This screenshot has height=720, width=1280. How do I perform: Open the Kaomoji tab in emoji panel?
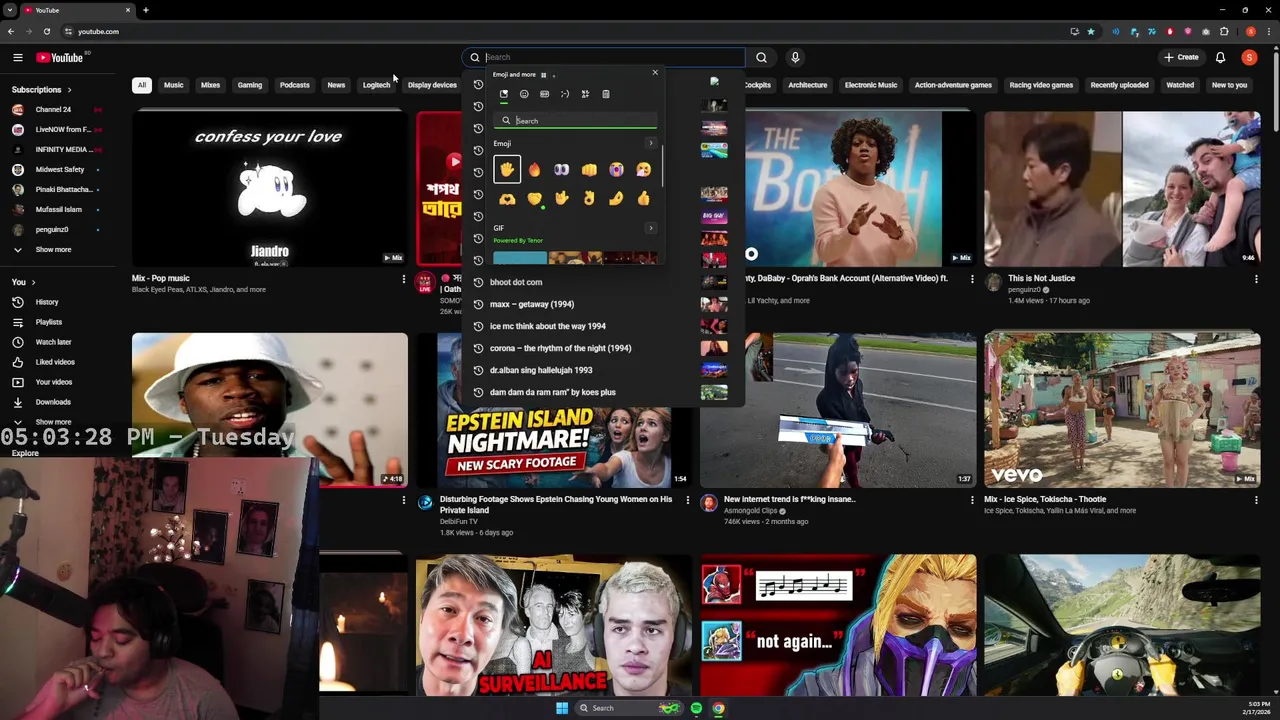click(x=565, y=94)
